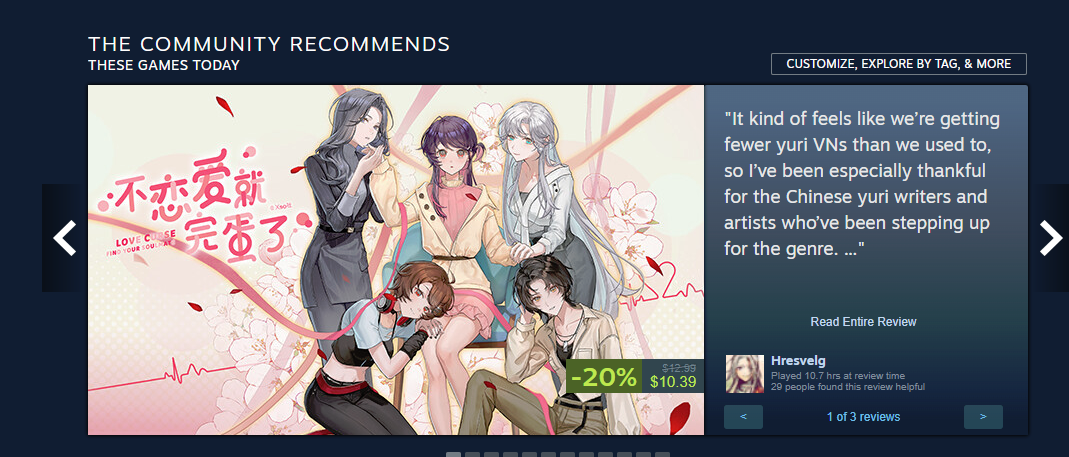Open reviewer Hresvelg's avatar picture
The image size is (1069, 457).
pos(744,374)
